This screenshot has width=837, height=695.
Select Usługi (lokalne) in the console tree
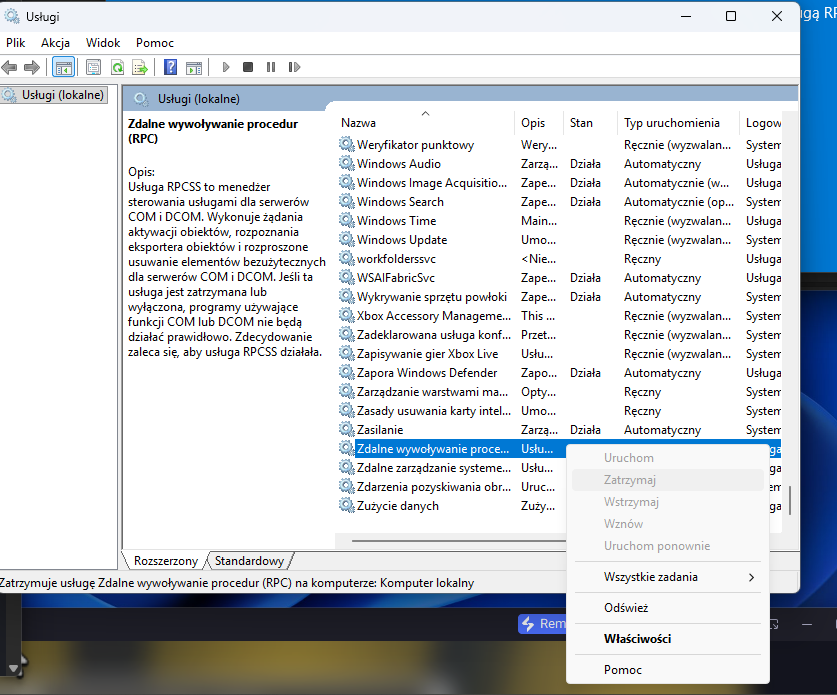[54, 95]
